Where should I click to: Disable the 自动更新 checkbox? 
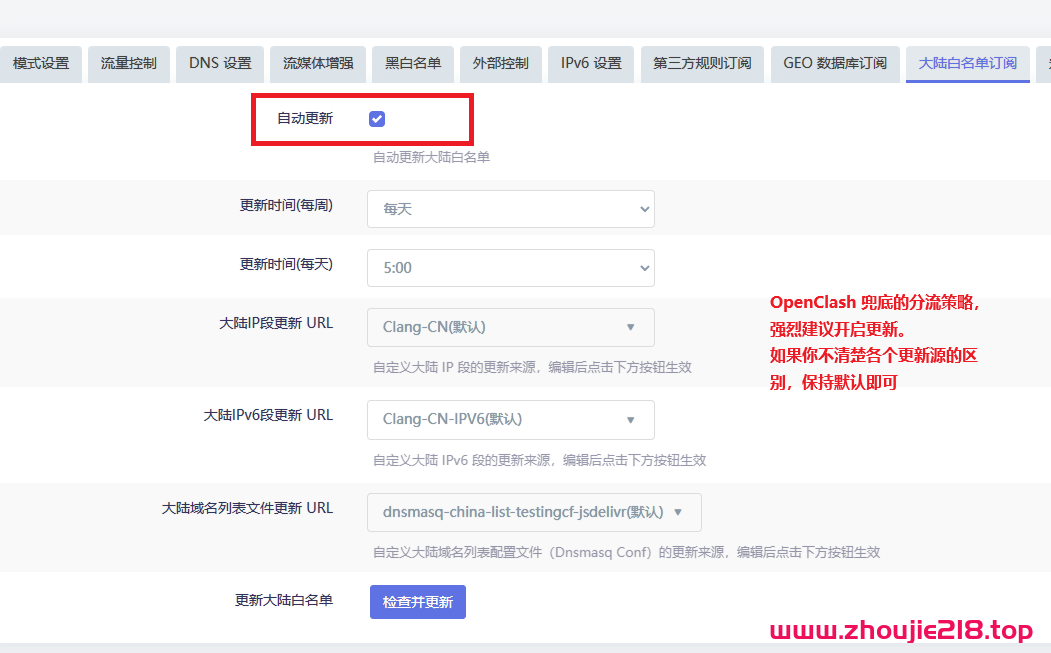[x=377, y=118]
